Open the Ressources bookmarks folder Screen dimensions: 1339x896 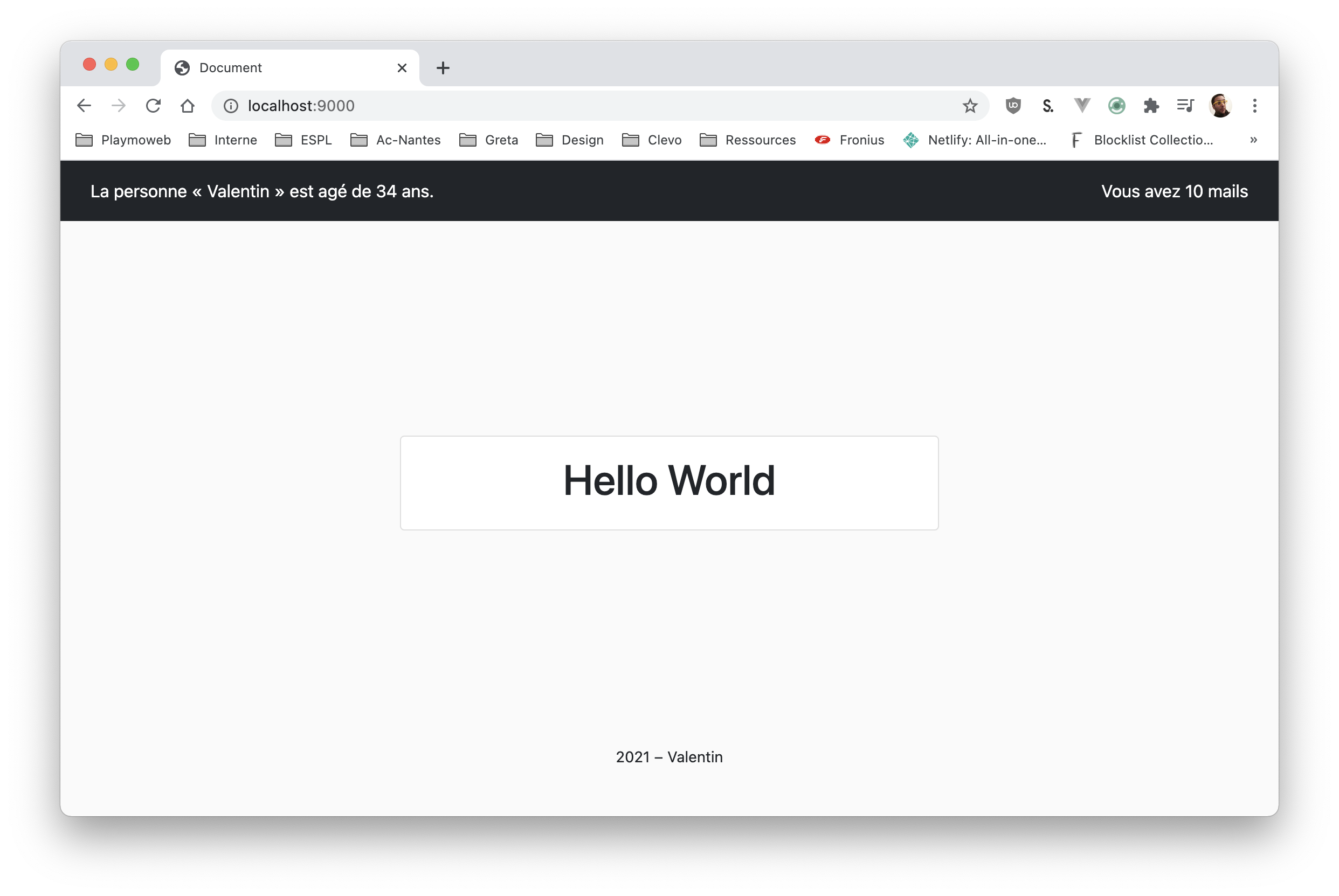pyautogui.click(x=748, y=140)
